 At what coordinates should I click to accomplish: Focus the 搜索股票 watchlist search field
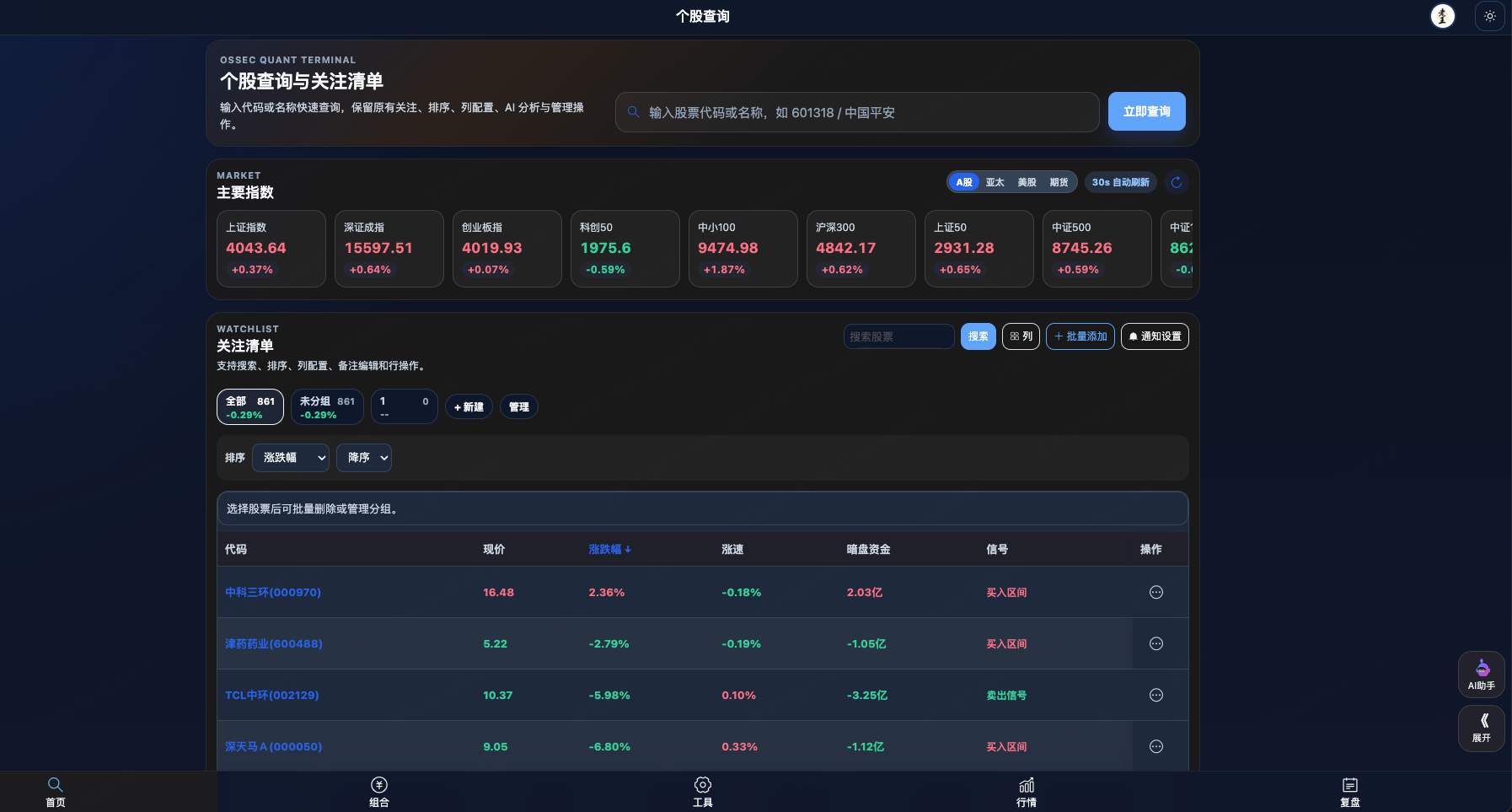(x=898, y=336)
